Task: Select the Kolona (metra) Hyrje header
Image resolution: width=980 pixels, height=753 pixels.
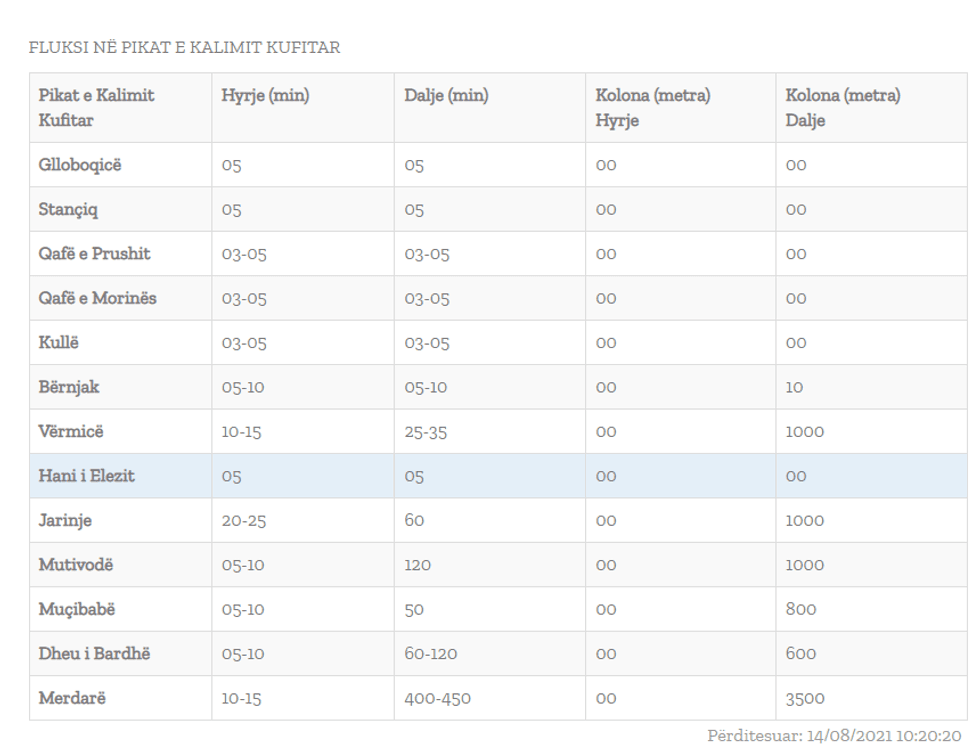Action: (x=652, y=108)
